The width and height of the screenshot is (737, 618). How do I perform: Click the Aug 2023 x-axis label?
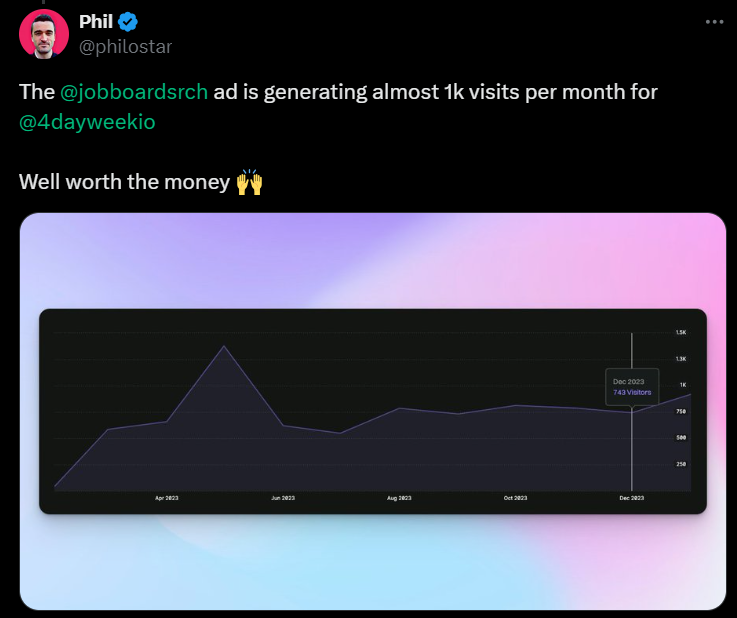pyautogui.click(x=398, y=497)
